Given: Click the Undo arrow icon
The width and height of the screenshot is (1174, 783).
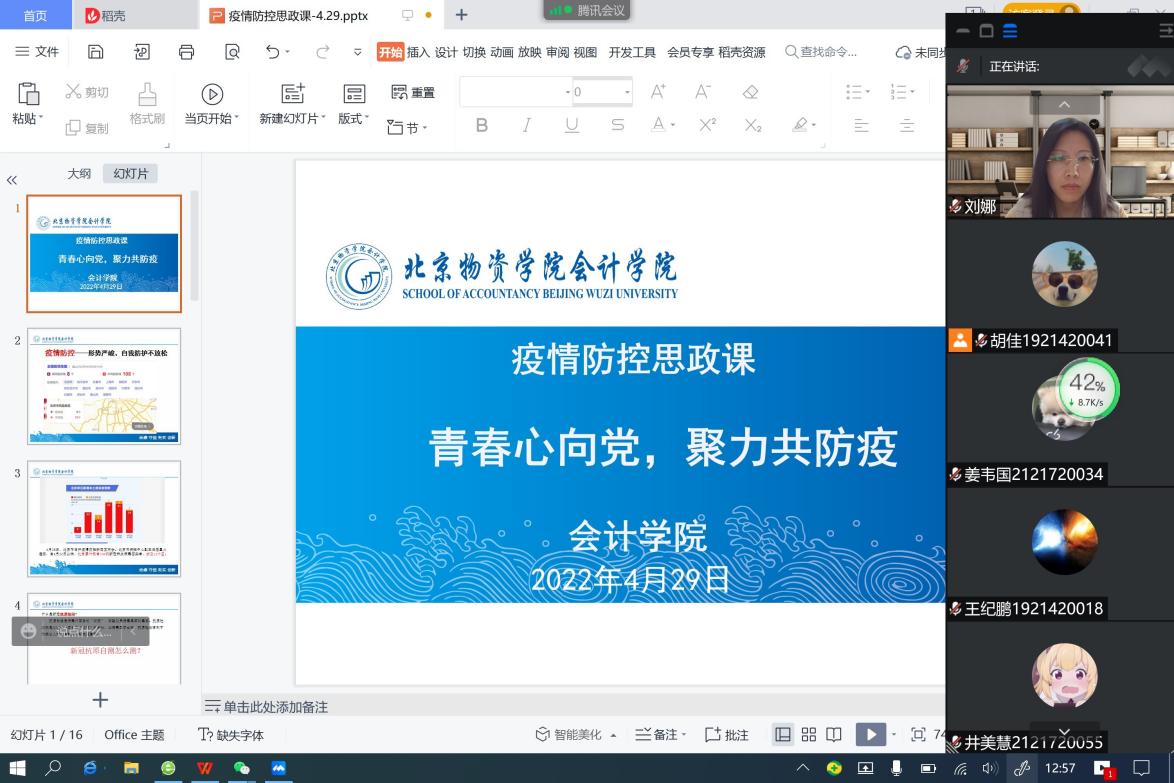Looking at the screenshot, I should (273, 52).
